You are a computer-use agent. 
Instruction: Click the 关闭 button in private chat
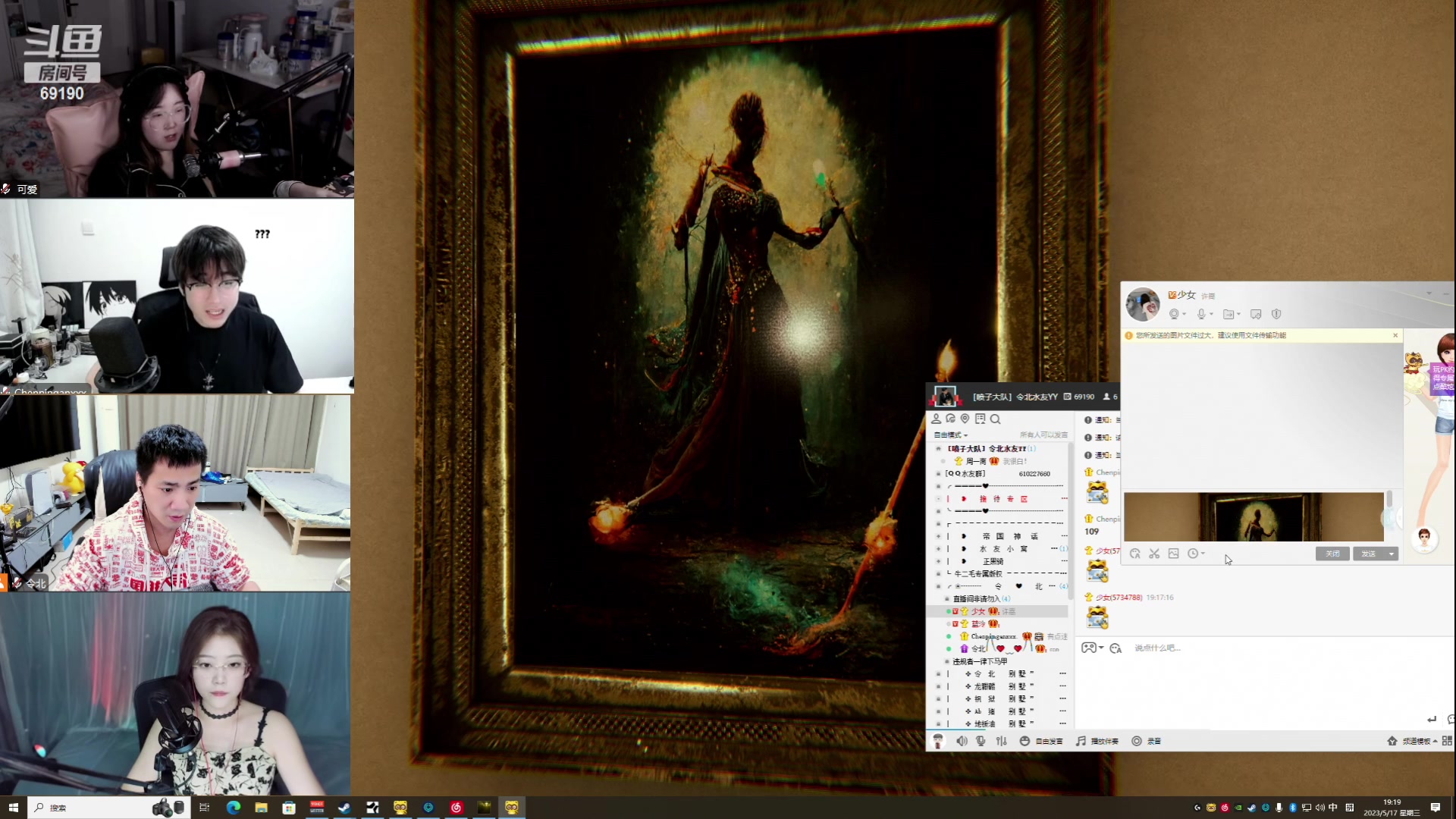click(x=1332, y=554)
